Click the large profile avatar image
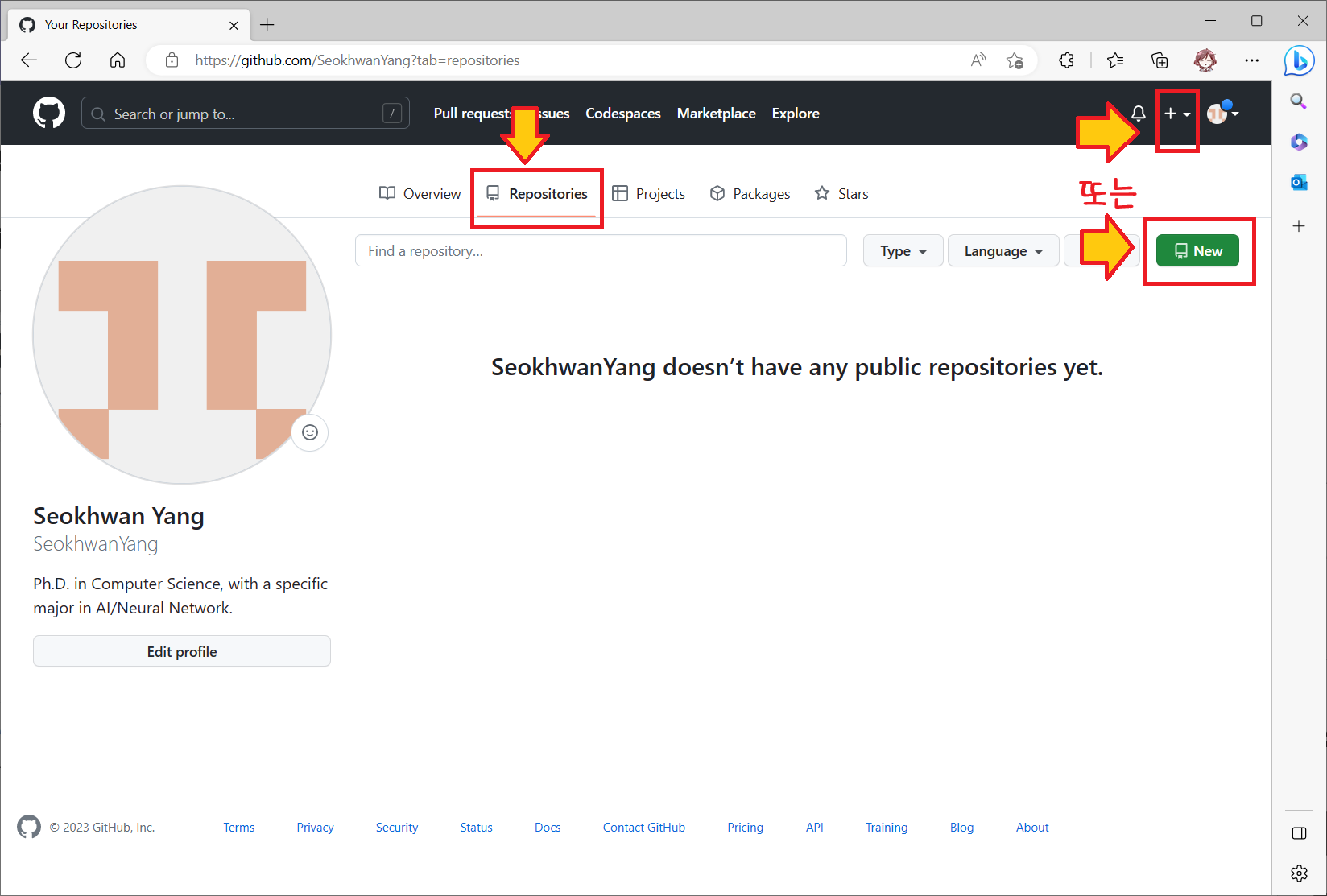 [x=182, y=335]
